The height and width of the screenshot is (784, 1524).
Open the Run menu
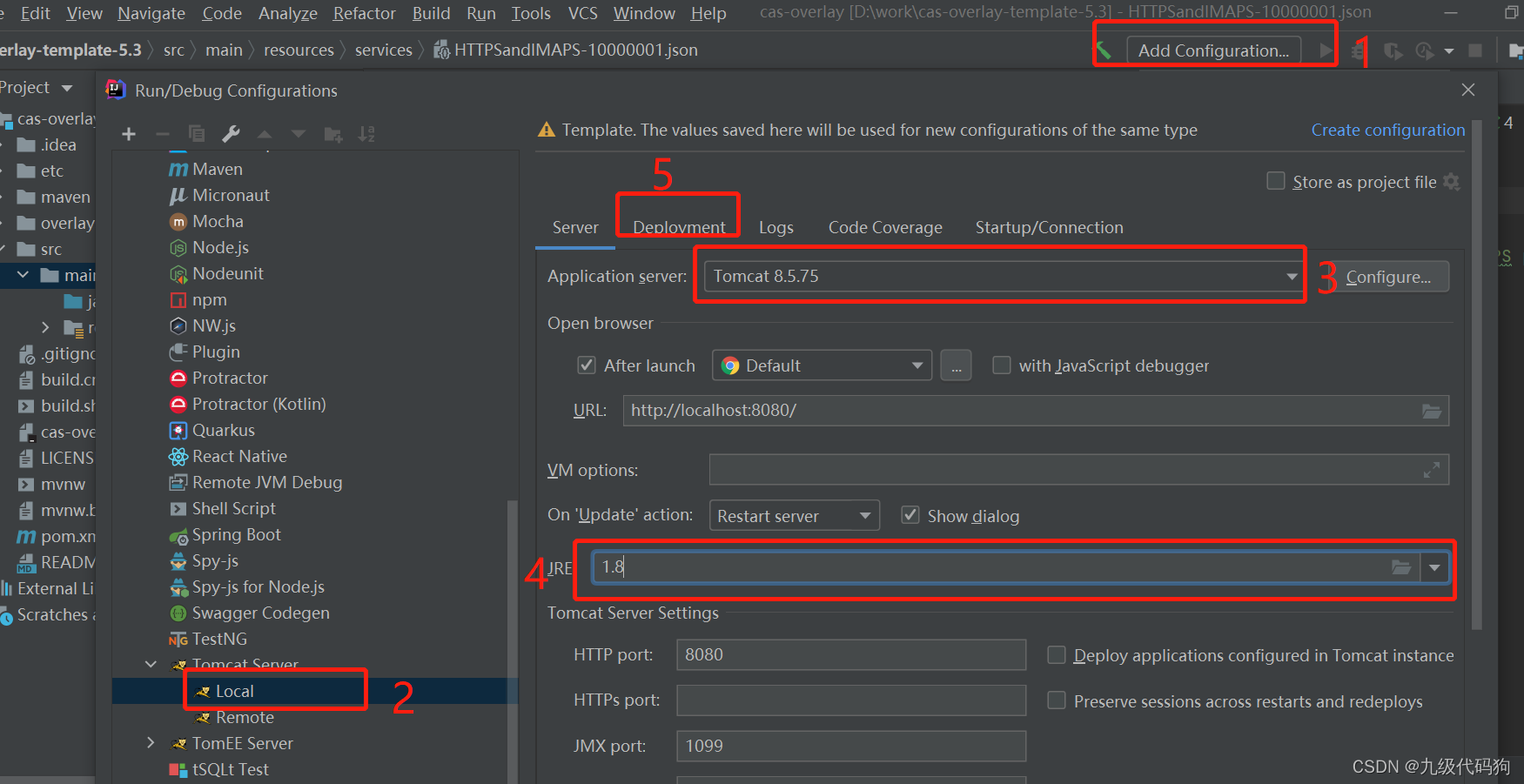click(x=480, y=13)
